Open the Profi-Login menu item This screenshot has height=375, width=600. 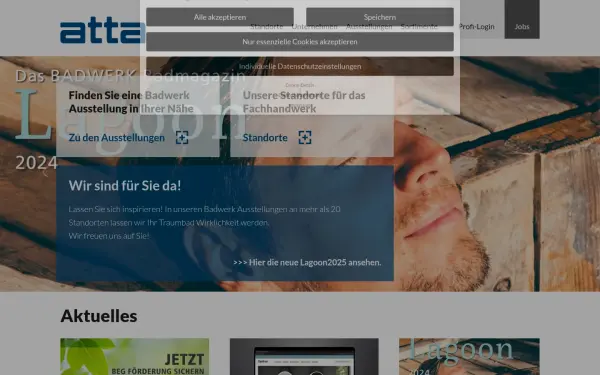[476, 26]
